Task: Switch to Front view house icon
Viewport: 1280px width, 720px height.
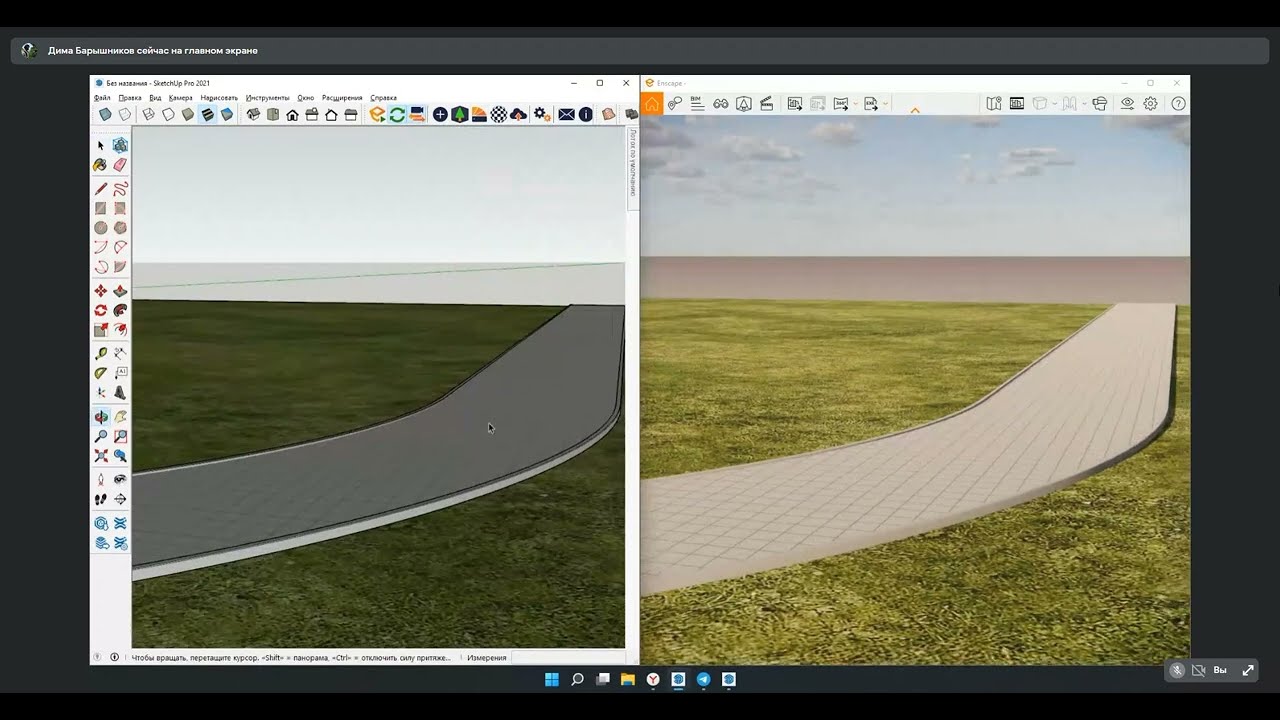Action: [x=292, y=115]
